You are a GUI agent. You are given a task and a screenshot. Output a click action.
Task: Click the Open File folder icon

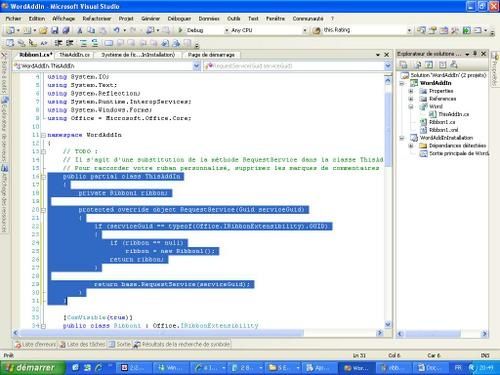[43, 30]
